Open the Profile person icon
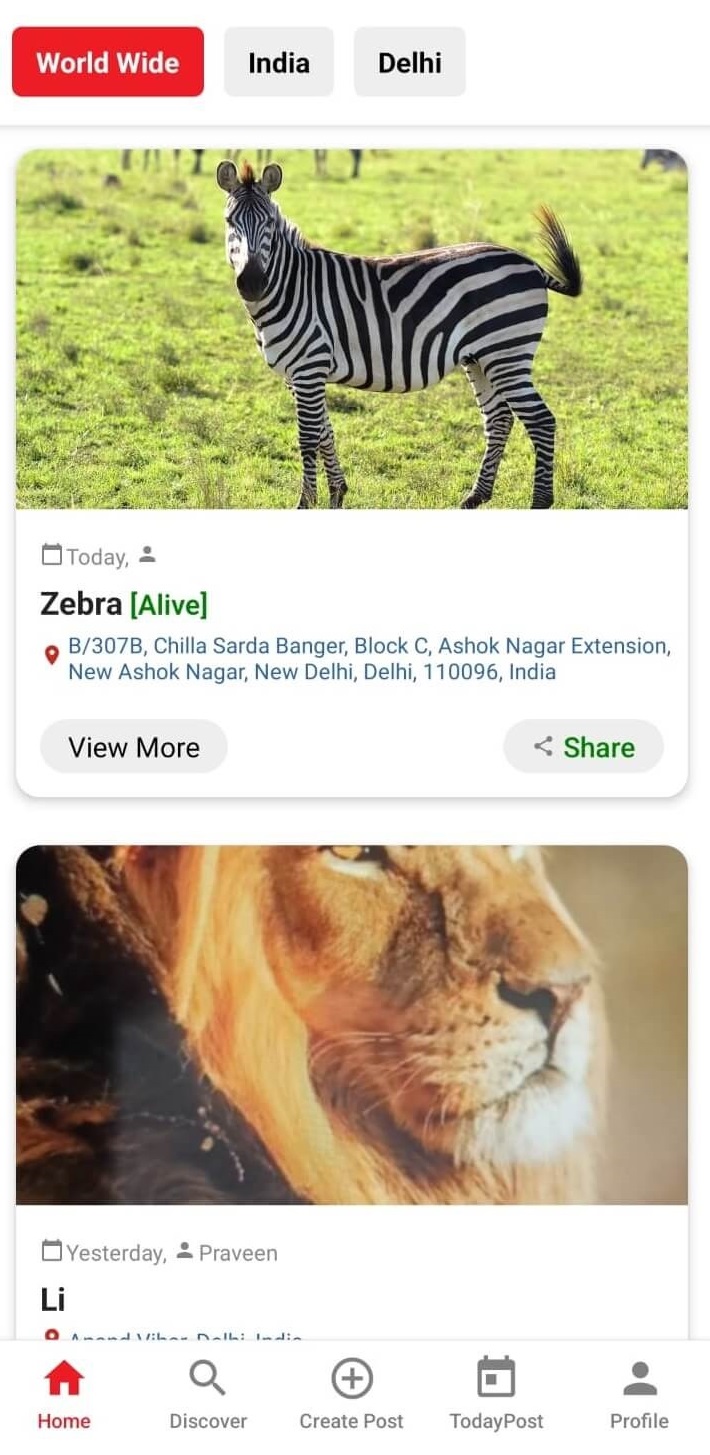 (640, 1379)
